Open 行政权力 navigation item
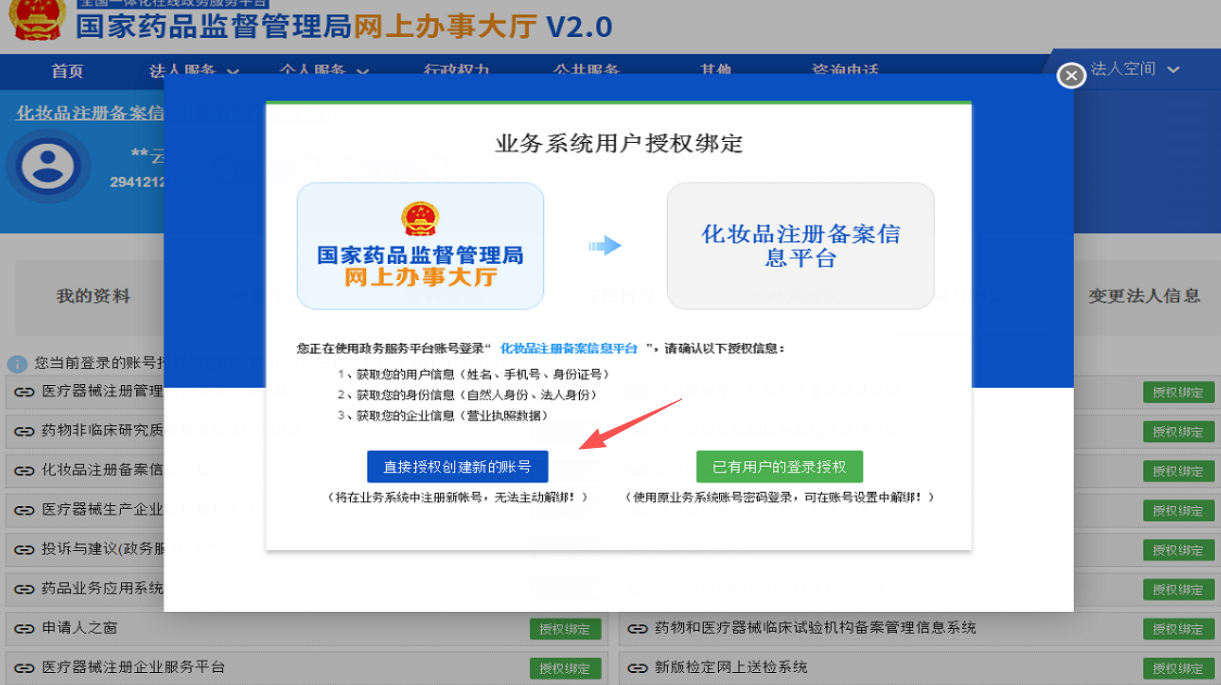1221x685 pixels. click(457, 70)
